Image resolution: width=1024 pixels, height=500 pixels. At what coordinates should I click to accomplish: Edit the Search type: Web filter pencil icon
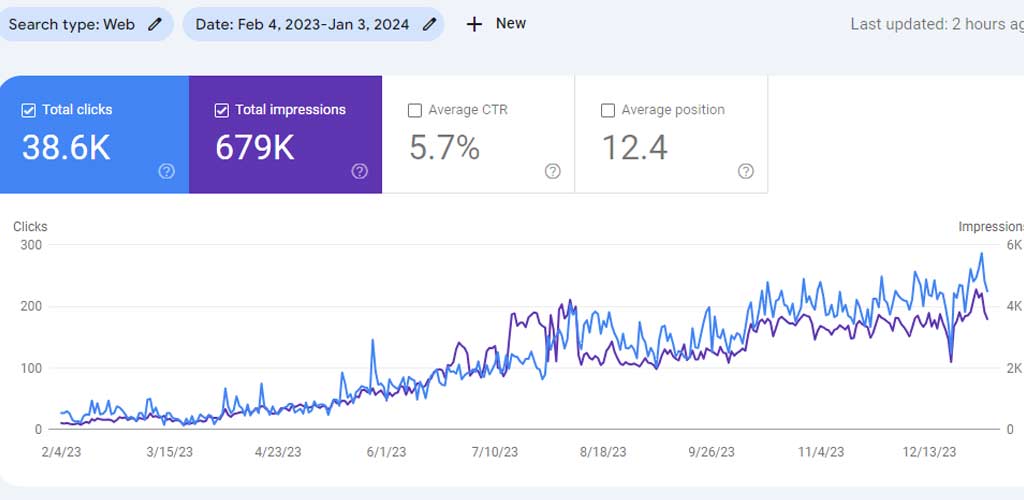[154, 25]
